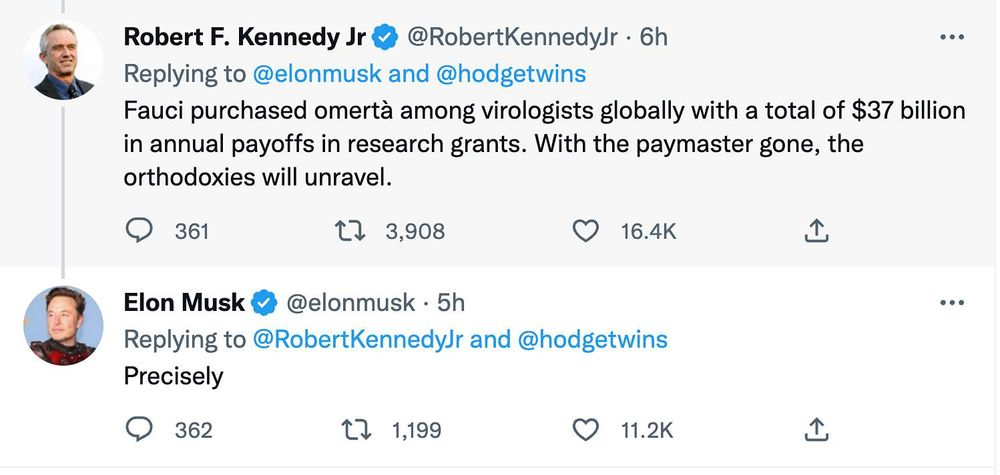Click the Robert F. Kennedy Jr display name
This screenshot has width=1000, height=475.
coord(245,37)
